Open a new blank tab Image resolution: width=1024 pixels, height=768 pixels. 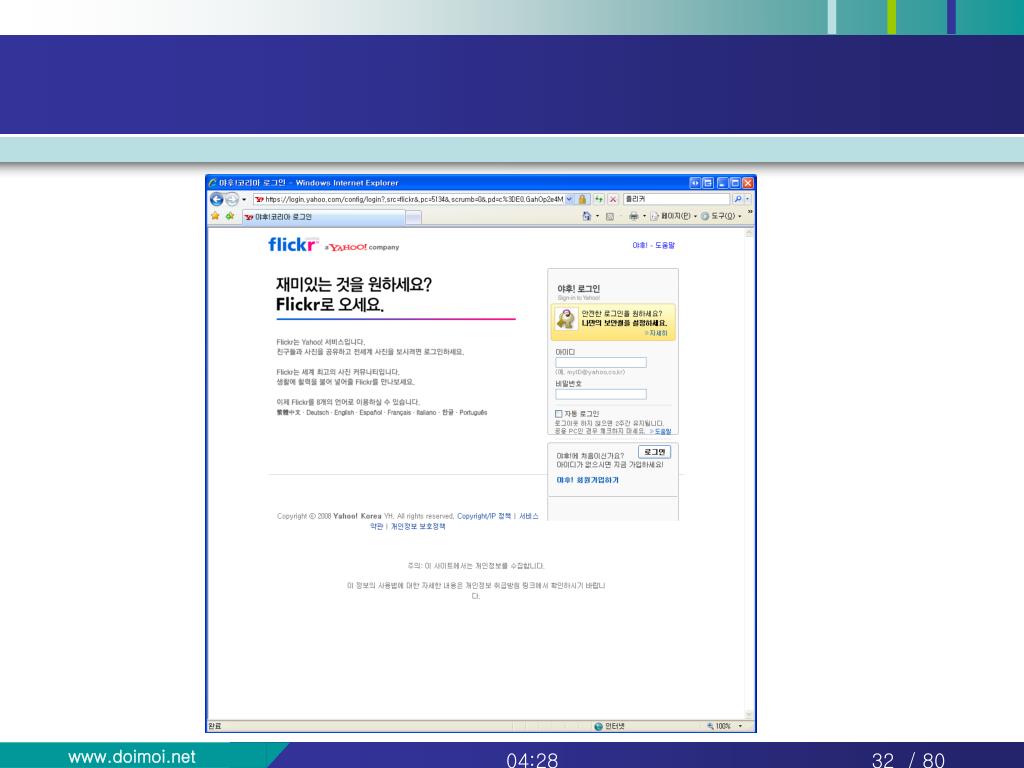pyautogui.click(x=413, y=217)
